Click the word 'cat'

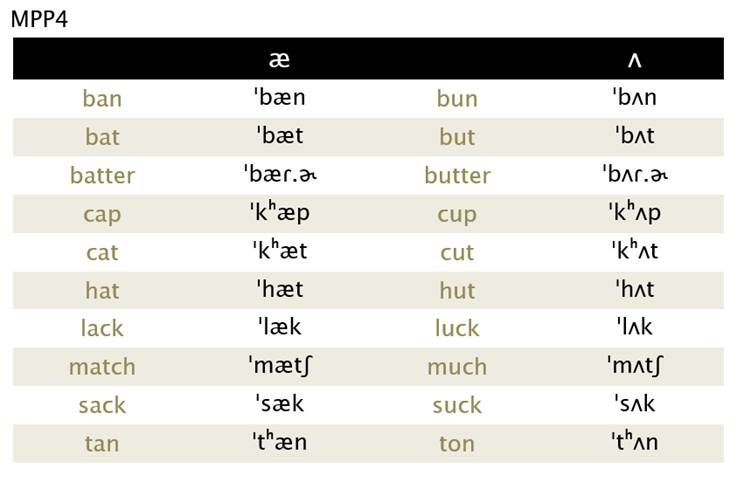click(102, 252)
